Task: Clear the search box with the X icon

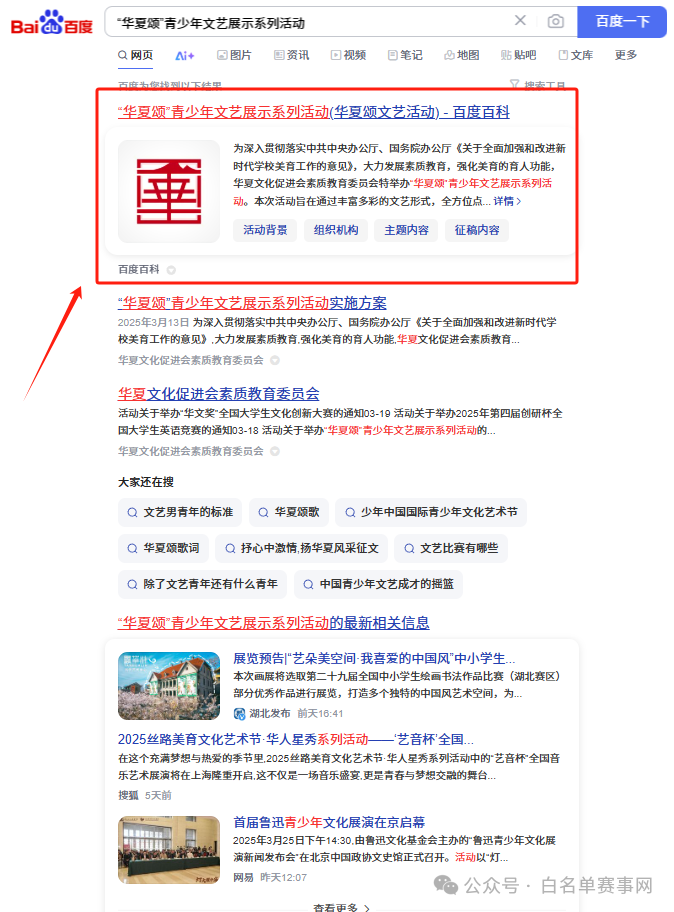Action: click(x=520, y=21)
